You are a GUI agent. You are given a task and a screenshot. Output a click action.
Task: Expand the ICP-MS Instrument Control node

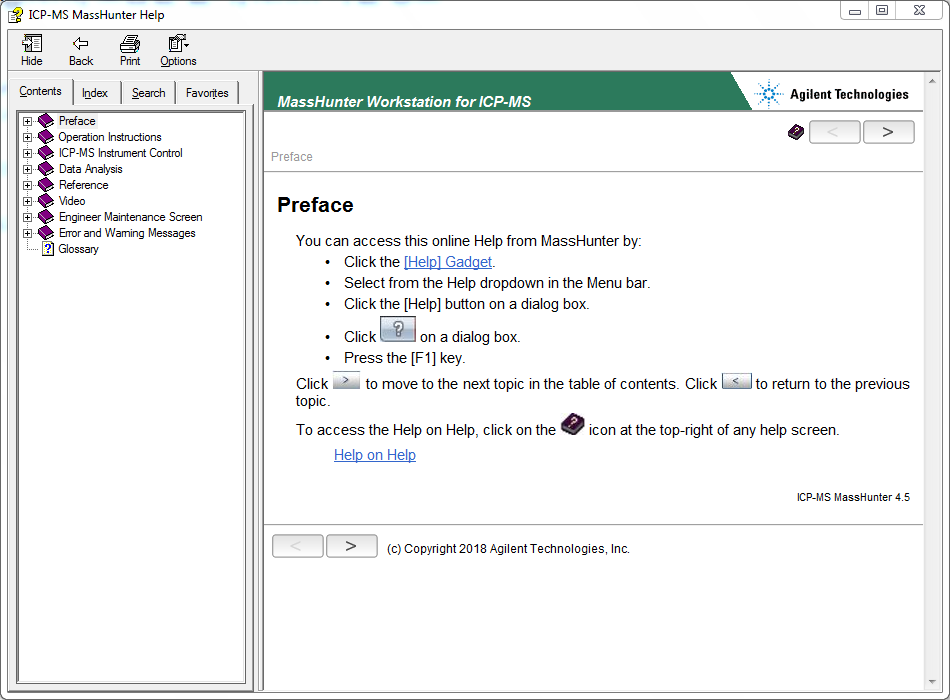[x=27, y=153]
